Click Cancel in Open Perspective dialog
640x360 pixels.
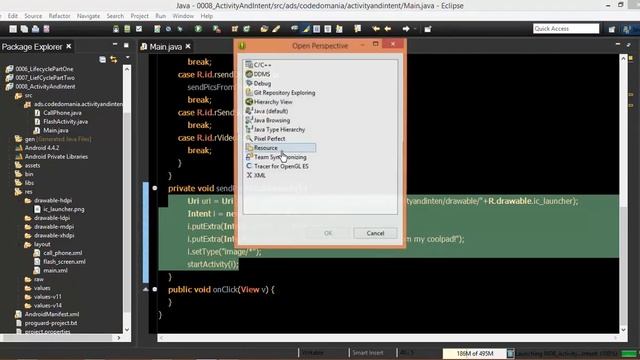(375, 233)
